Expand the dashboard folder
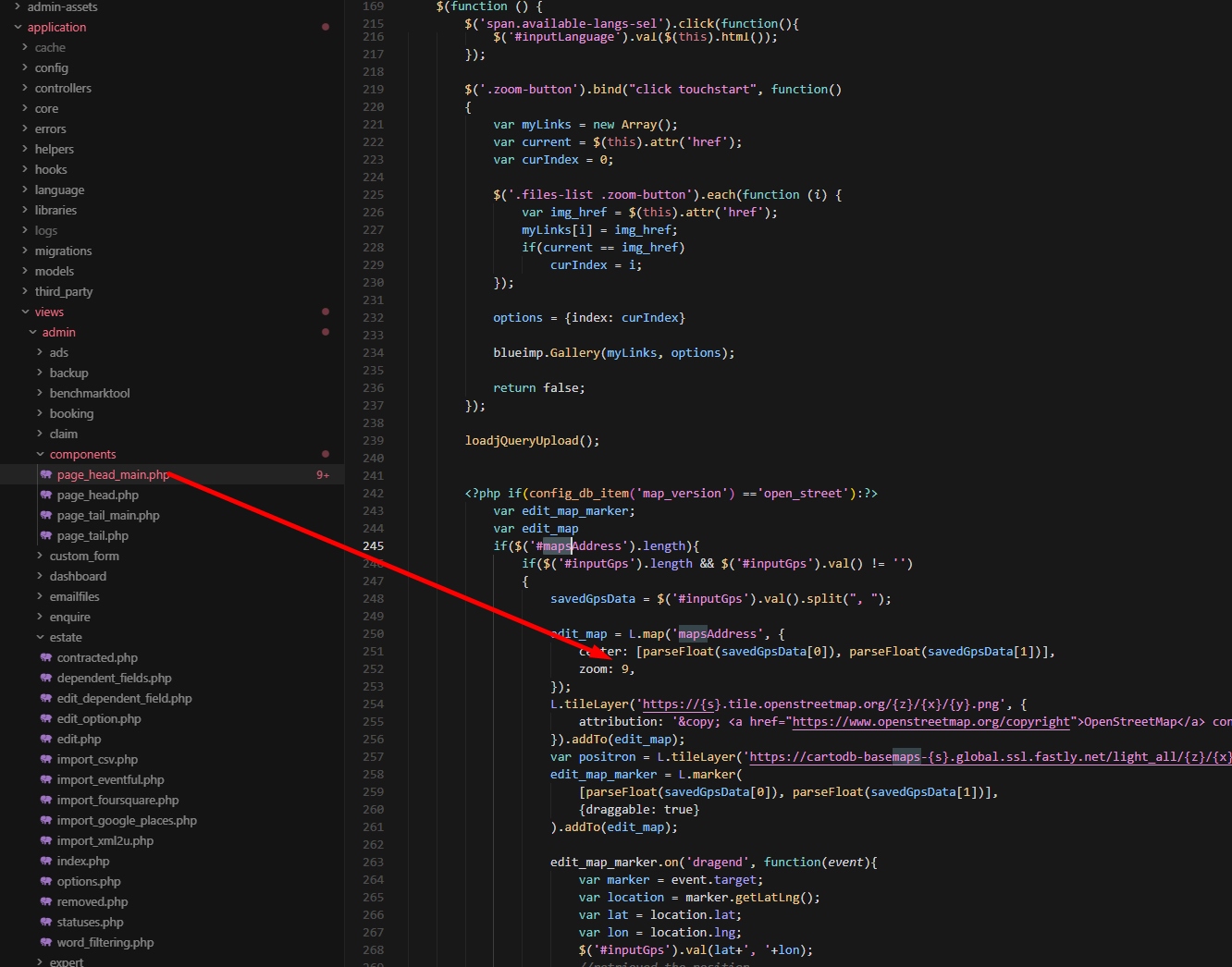The height and width of the screenshot is (967, 1232). coord(40,577)
